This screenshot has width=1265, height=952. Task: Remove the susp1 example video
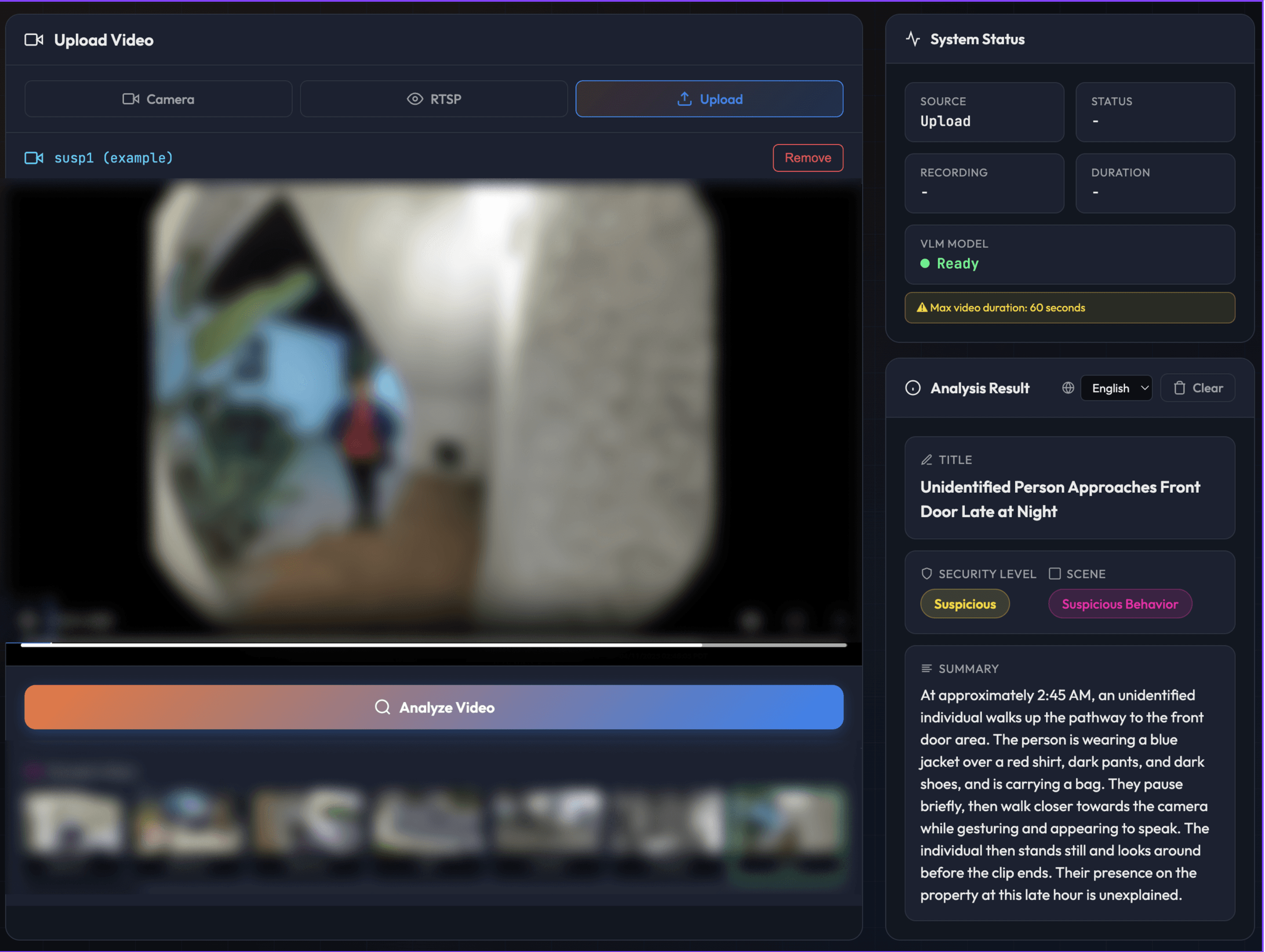point(807,158)
